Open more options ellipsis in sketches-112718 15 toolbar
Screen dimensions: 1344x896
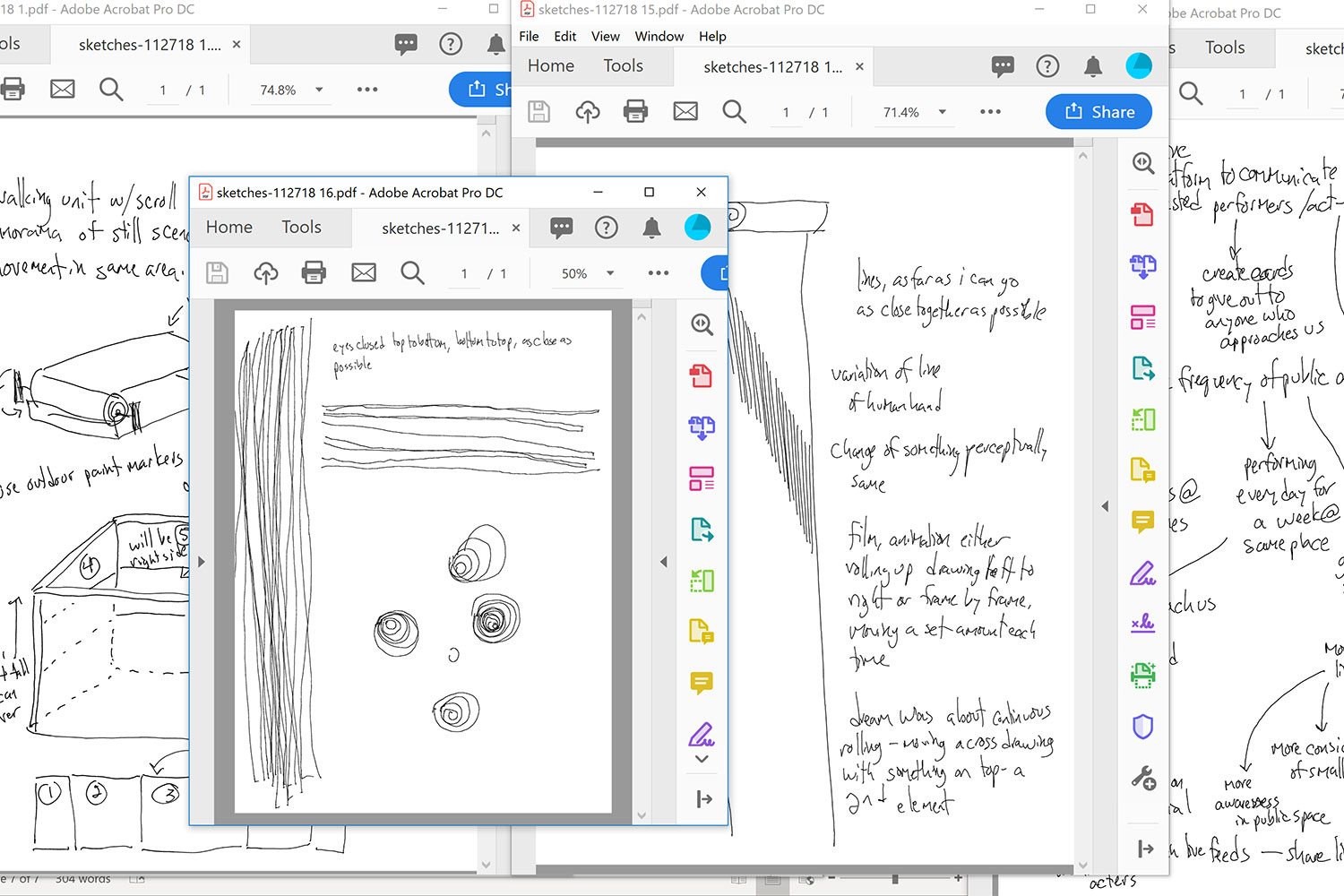(990, 112)
